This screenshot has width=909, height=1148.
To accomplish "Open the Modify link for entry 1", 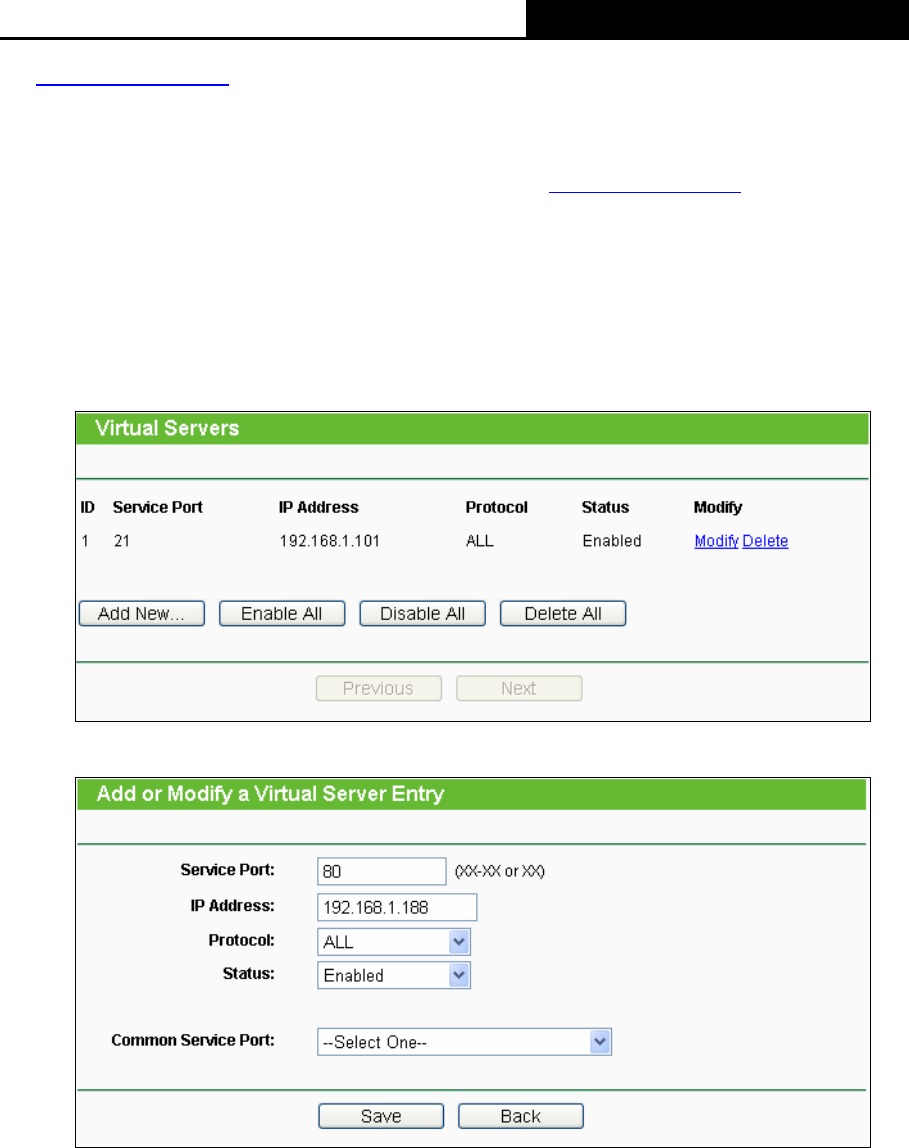I will click(x=716, y=541).
